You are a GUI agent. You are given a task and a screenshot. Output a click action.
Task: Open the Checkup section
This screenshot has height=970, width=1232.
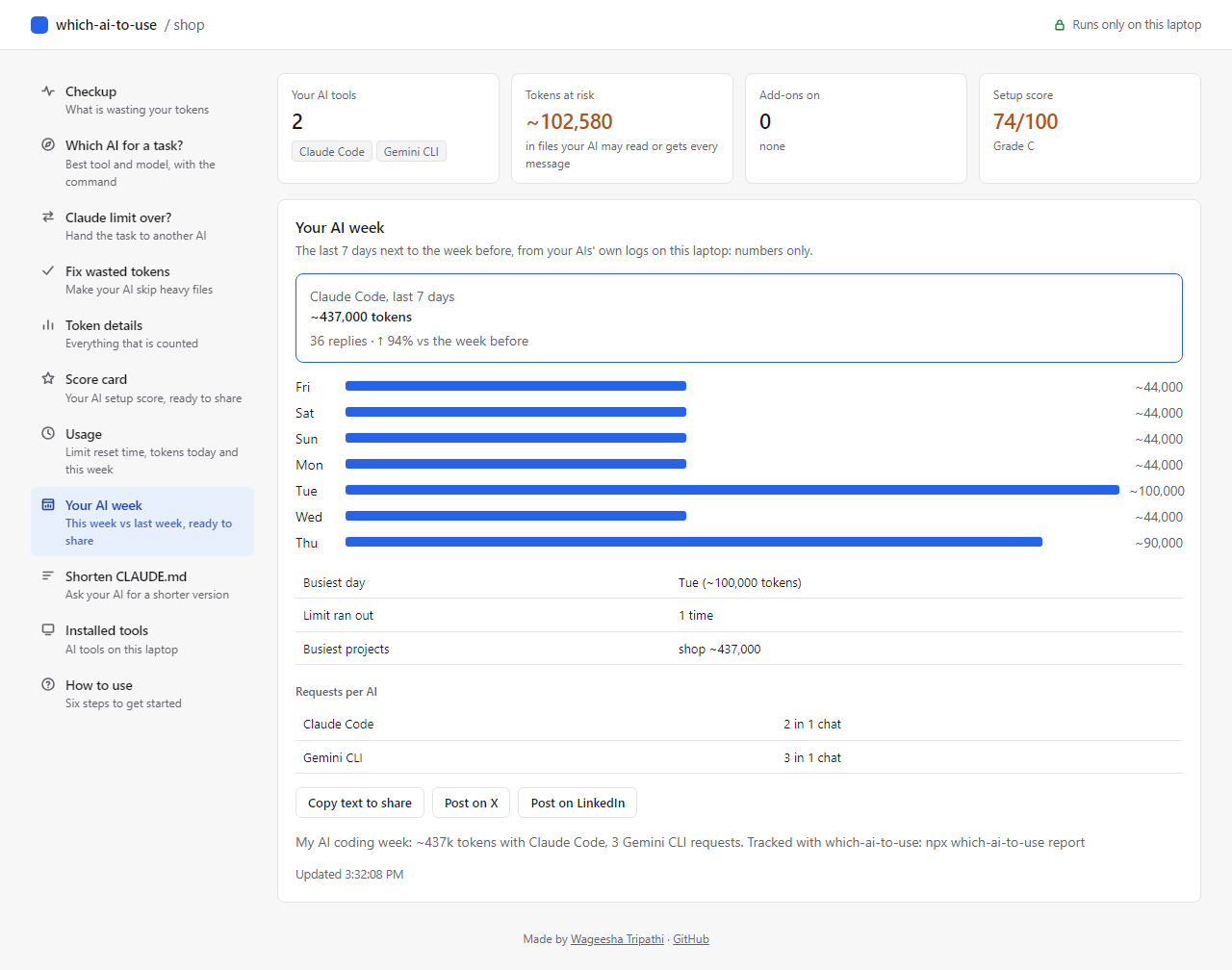point(142,100)
